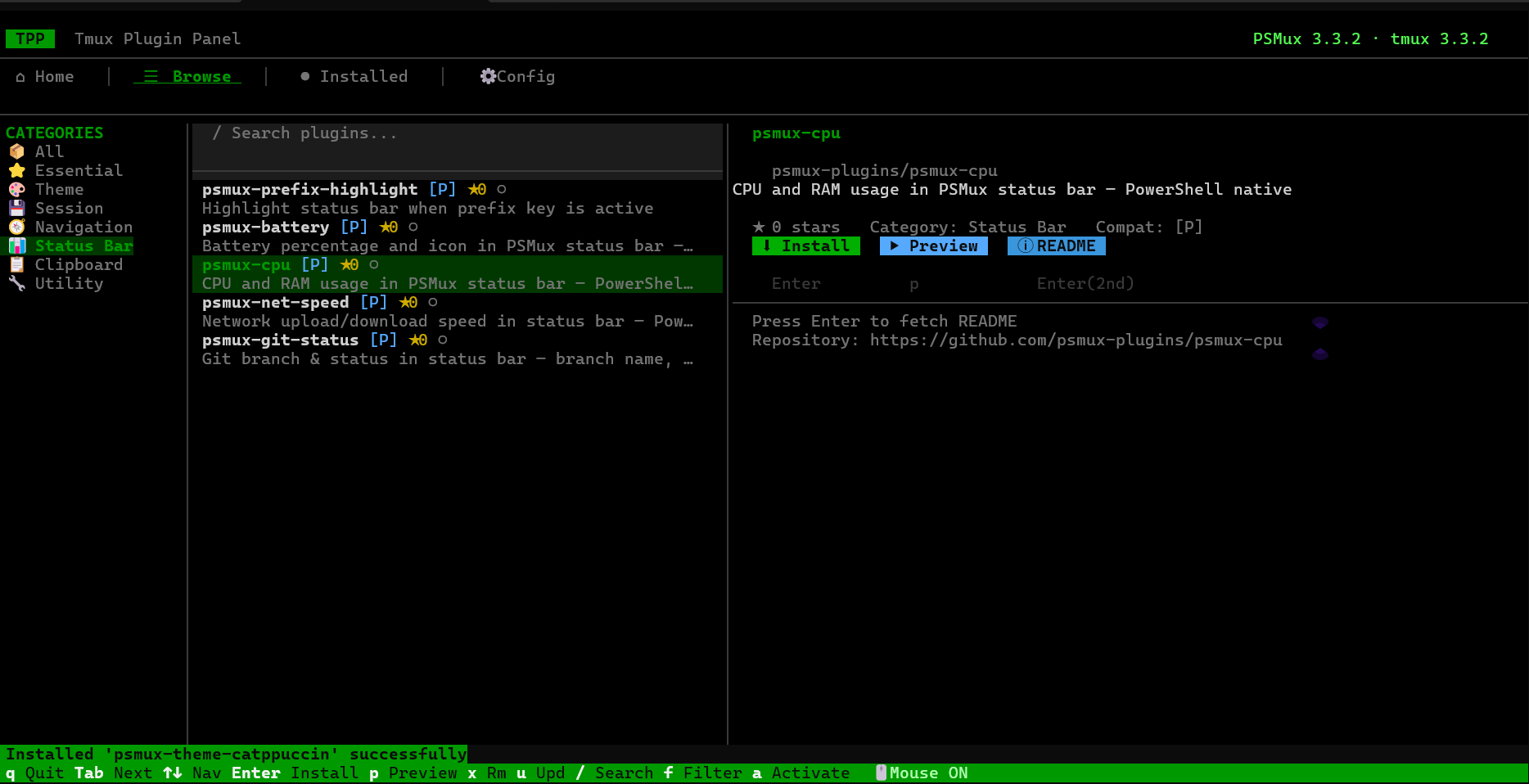Select the Theme palette icon

coord(16,189)
